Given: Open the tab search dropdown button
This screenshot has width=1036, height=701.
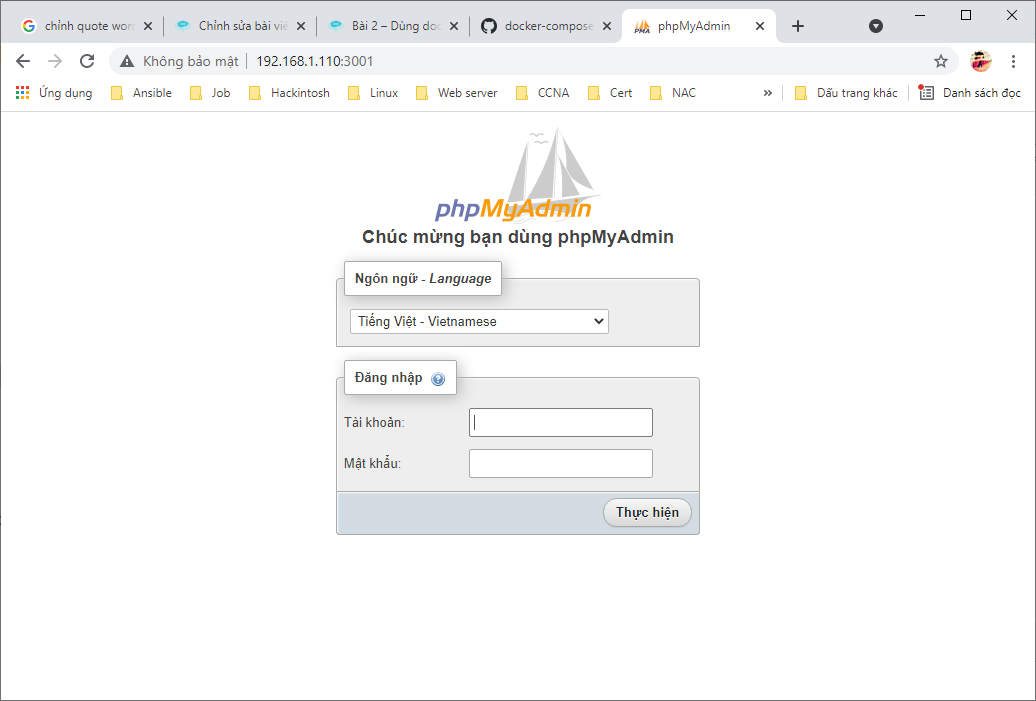Looking at the screenshot, I should coord(876,26).
